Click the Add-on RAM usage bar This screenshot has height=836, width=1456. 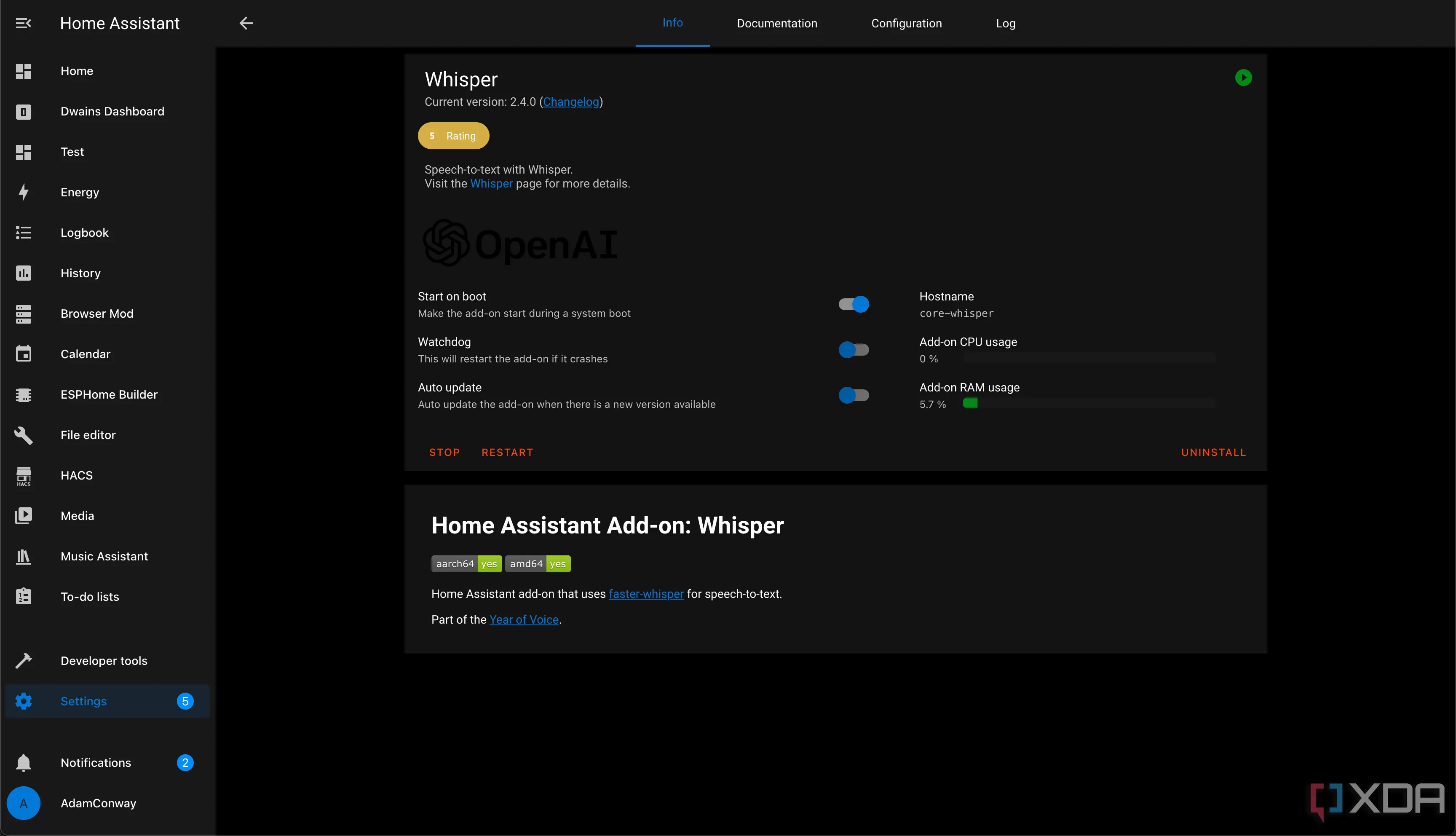pos(1089,404)
